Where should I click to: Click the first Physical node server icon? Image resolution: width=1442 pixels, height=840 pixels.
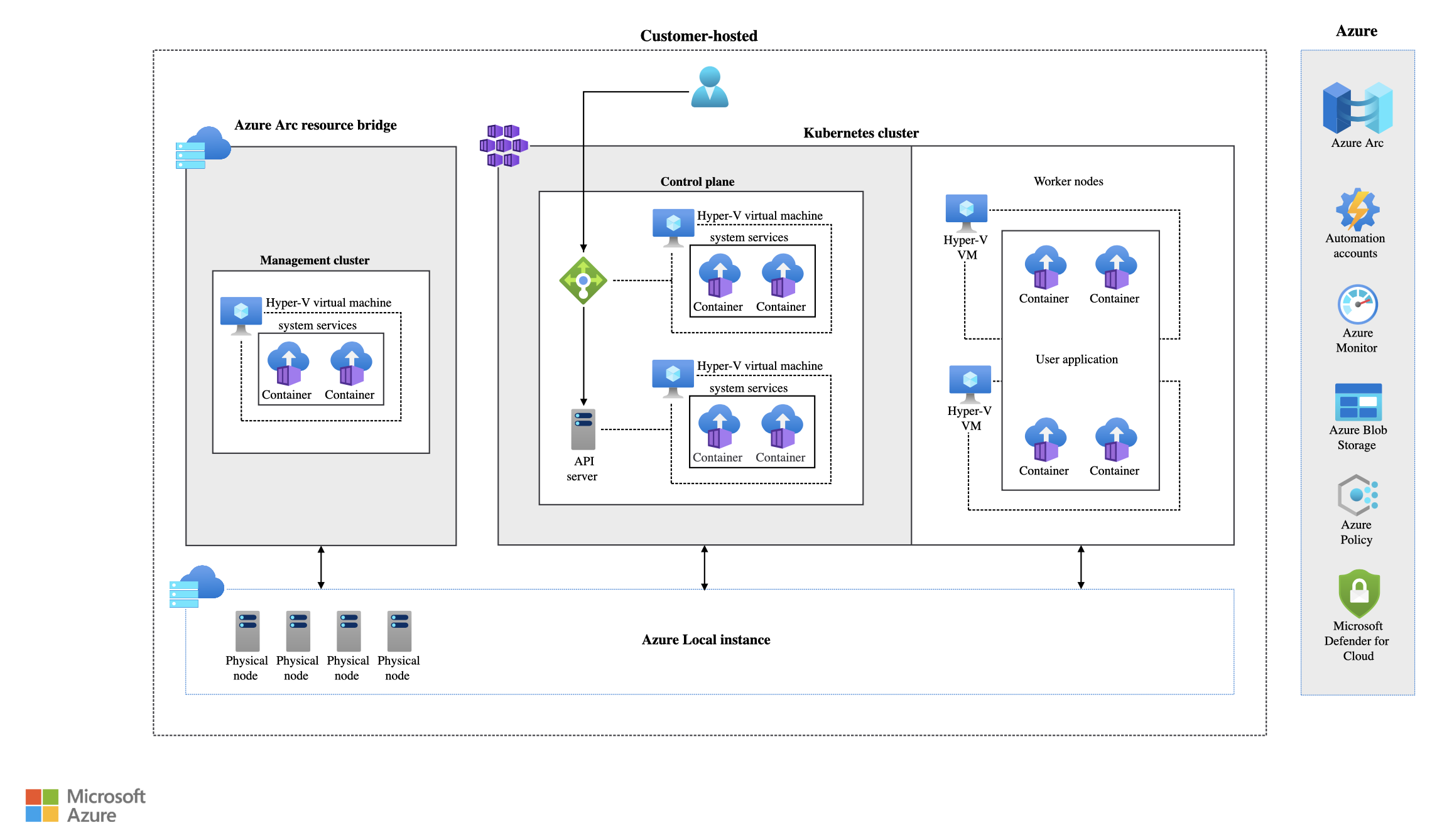tap(247, 631)
